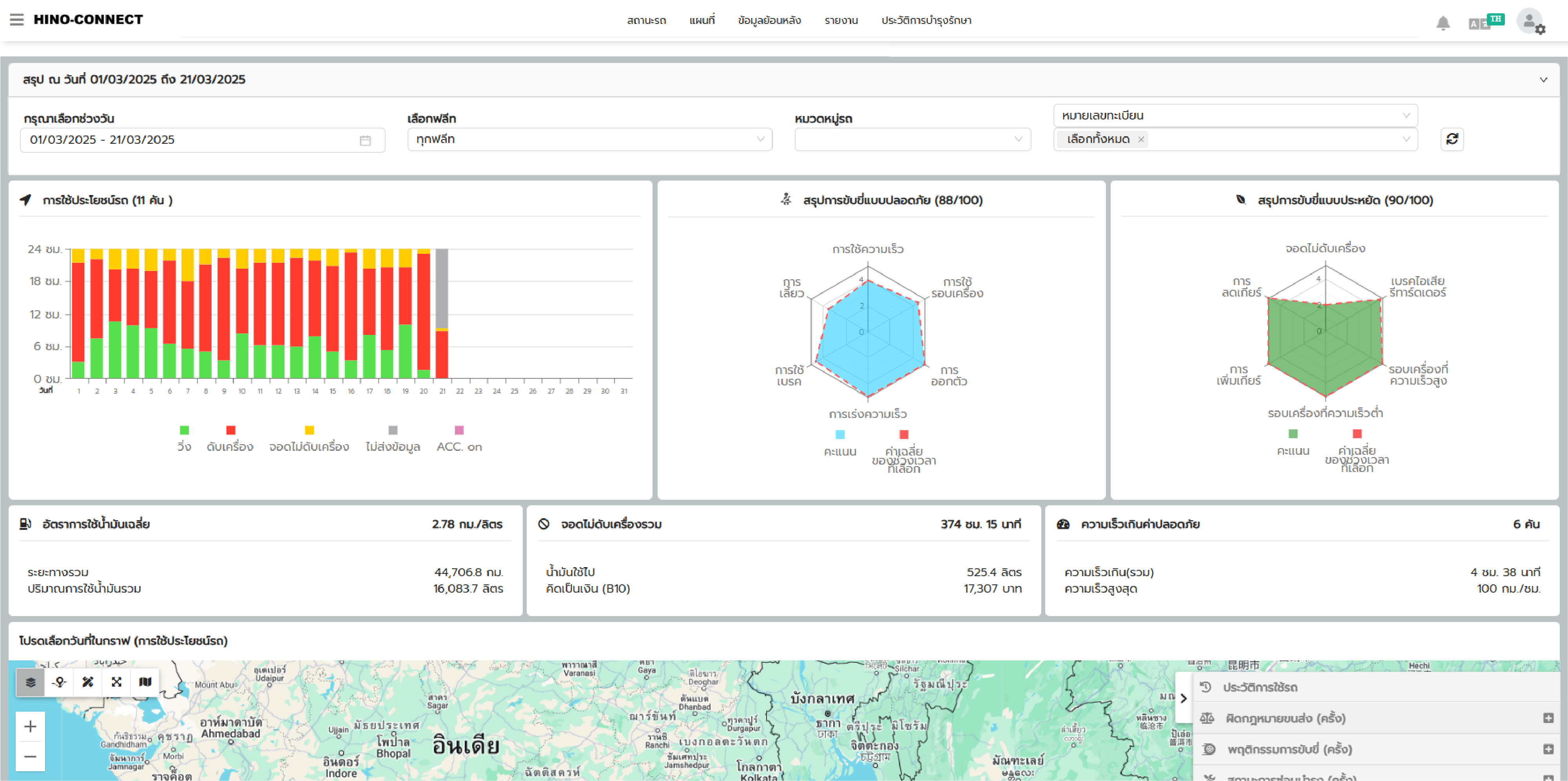Open the สถานะรถ menu
Image resolution: width=1568 pixels, height=781 pixels.
pyautogui.click(x=646, y=21)
